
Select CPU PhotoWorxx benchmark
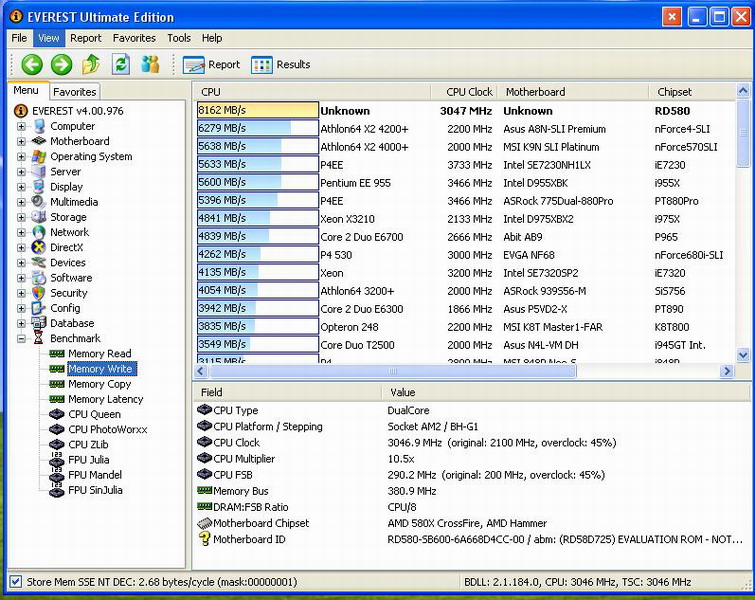pyautogui.click(x=107, y=430)
